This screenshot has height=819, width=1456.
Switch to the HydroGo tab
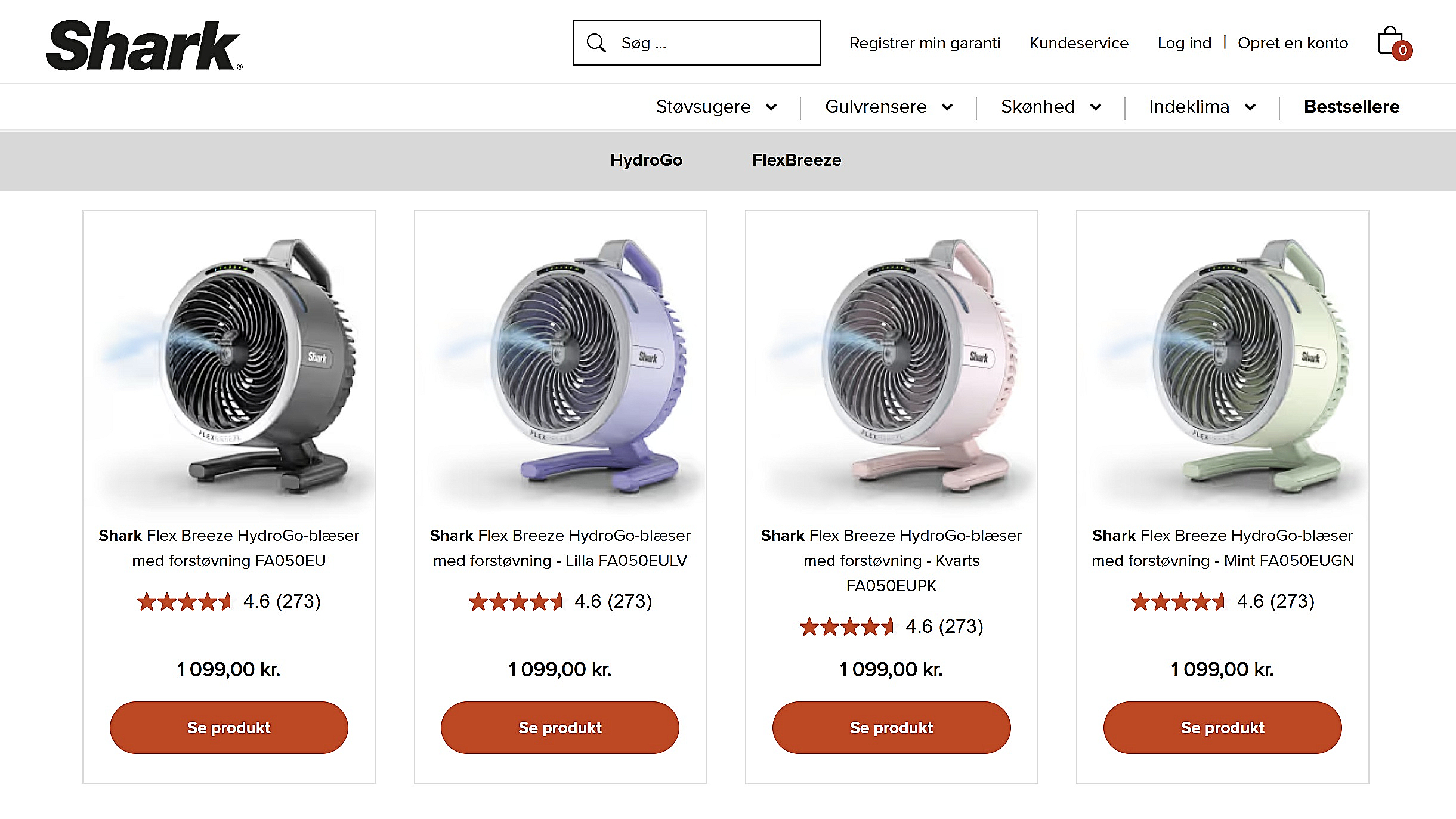(x=647, y=160)
